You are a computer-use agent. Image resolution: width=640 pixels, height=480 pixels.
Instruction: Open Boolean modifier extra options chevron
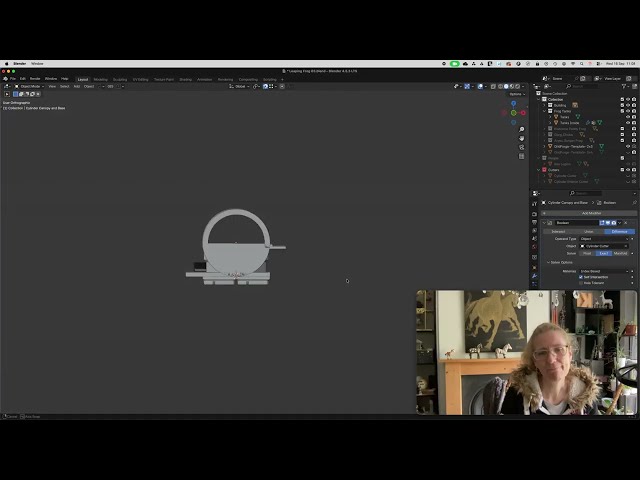pos(620,223)
